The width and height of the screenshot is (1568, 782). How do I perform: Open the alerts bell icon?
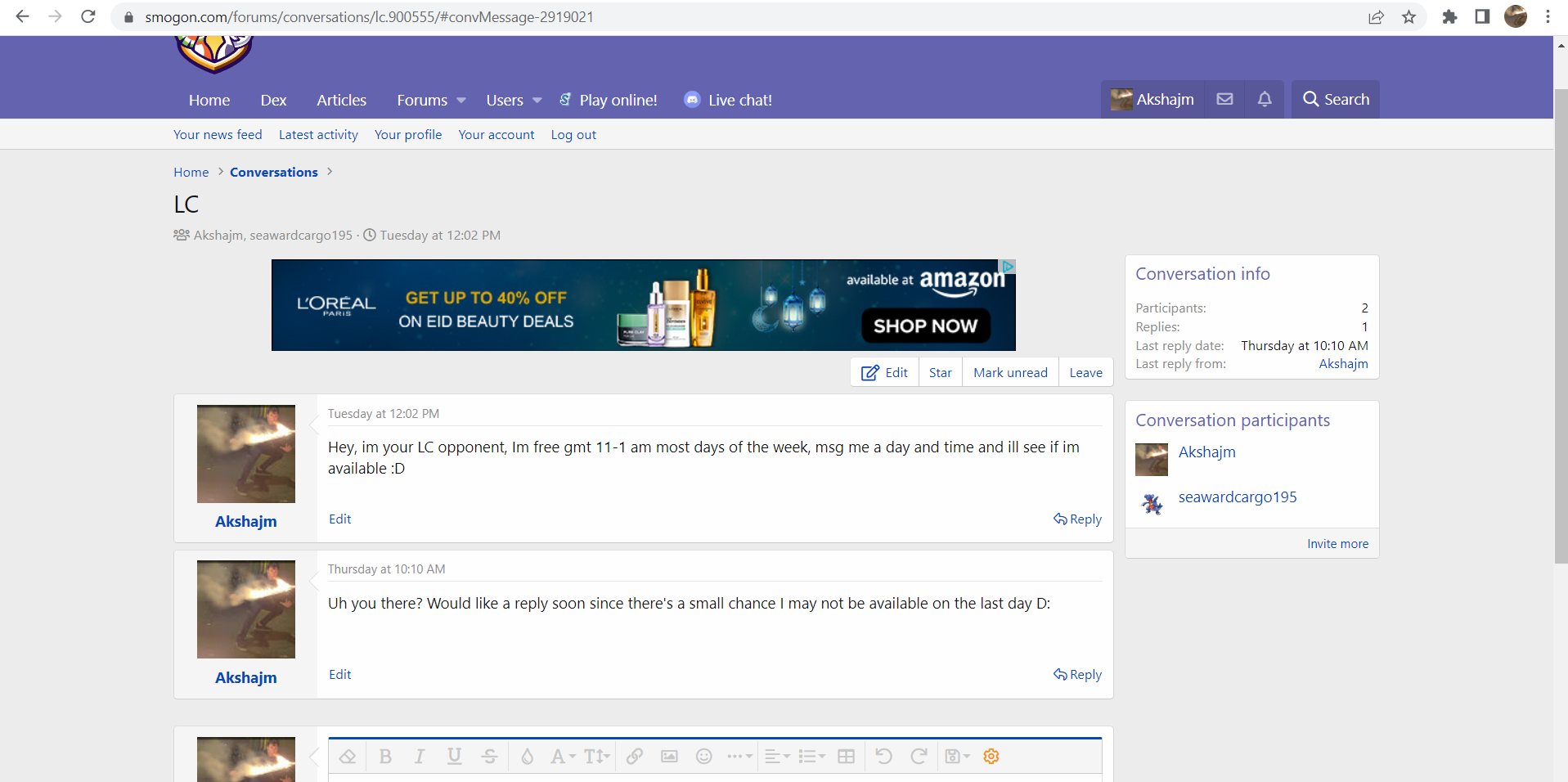[1265, 99]
